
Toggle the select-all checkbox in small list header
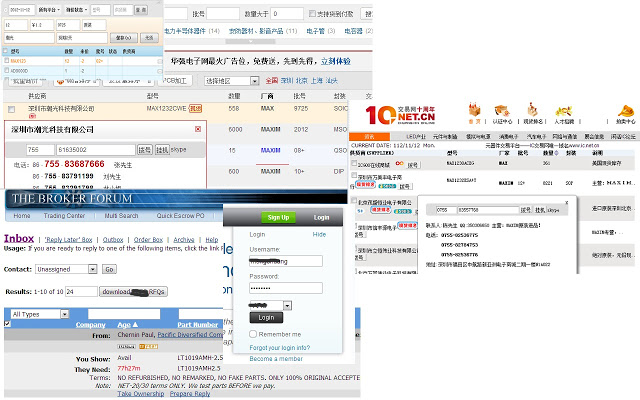[x=5, y=51]
